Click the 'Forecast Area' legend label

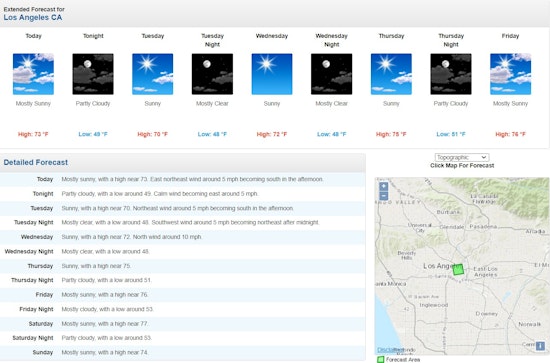[403, 360]
